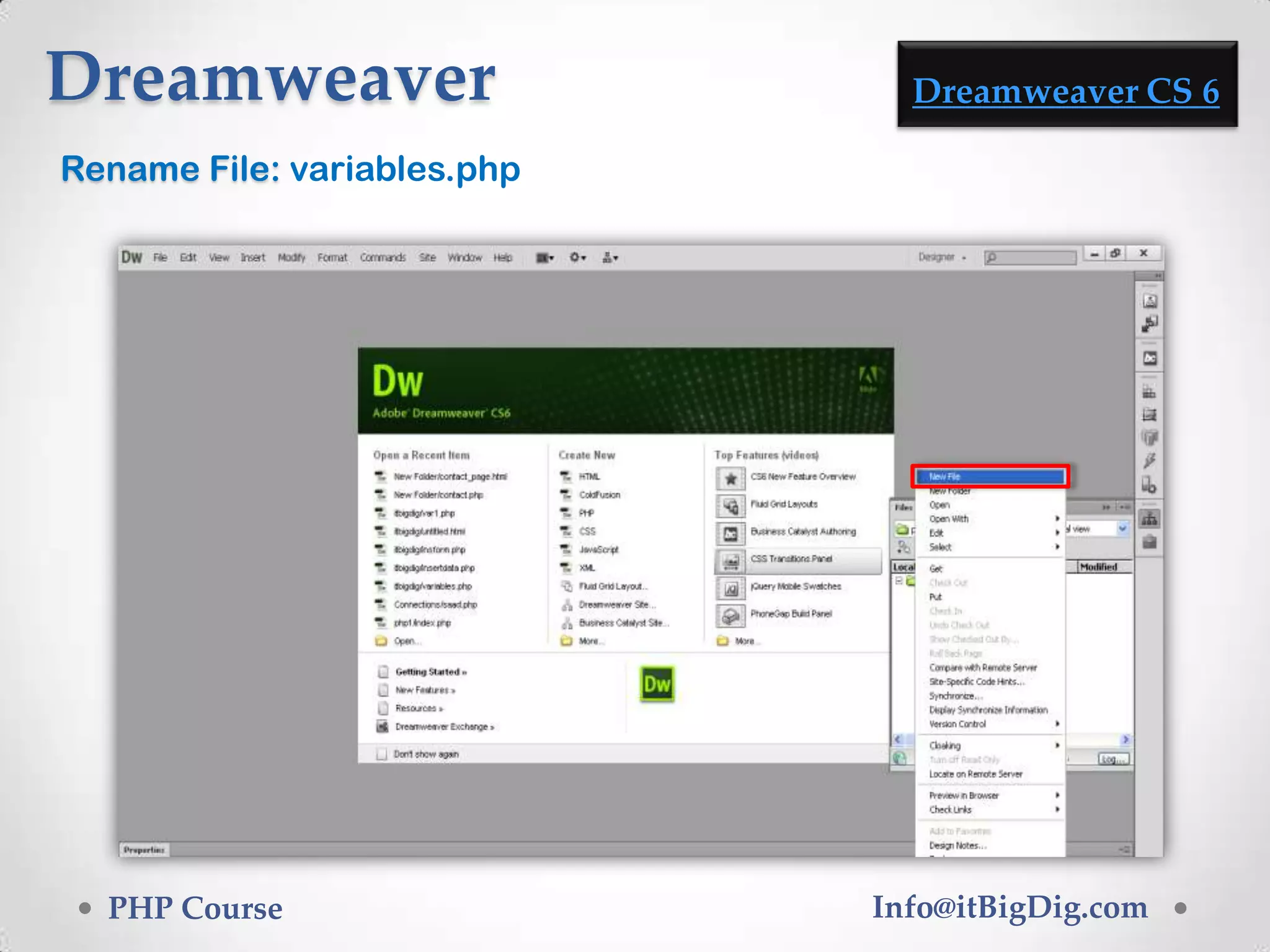Open the Multiscreen preview device icon in dock
The width and height of the screenshot is (1270, 952).
(x=1149, y=485)
